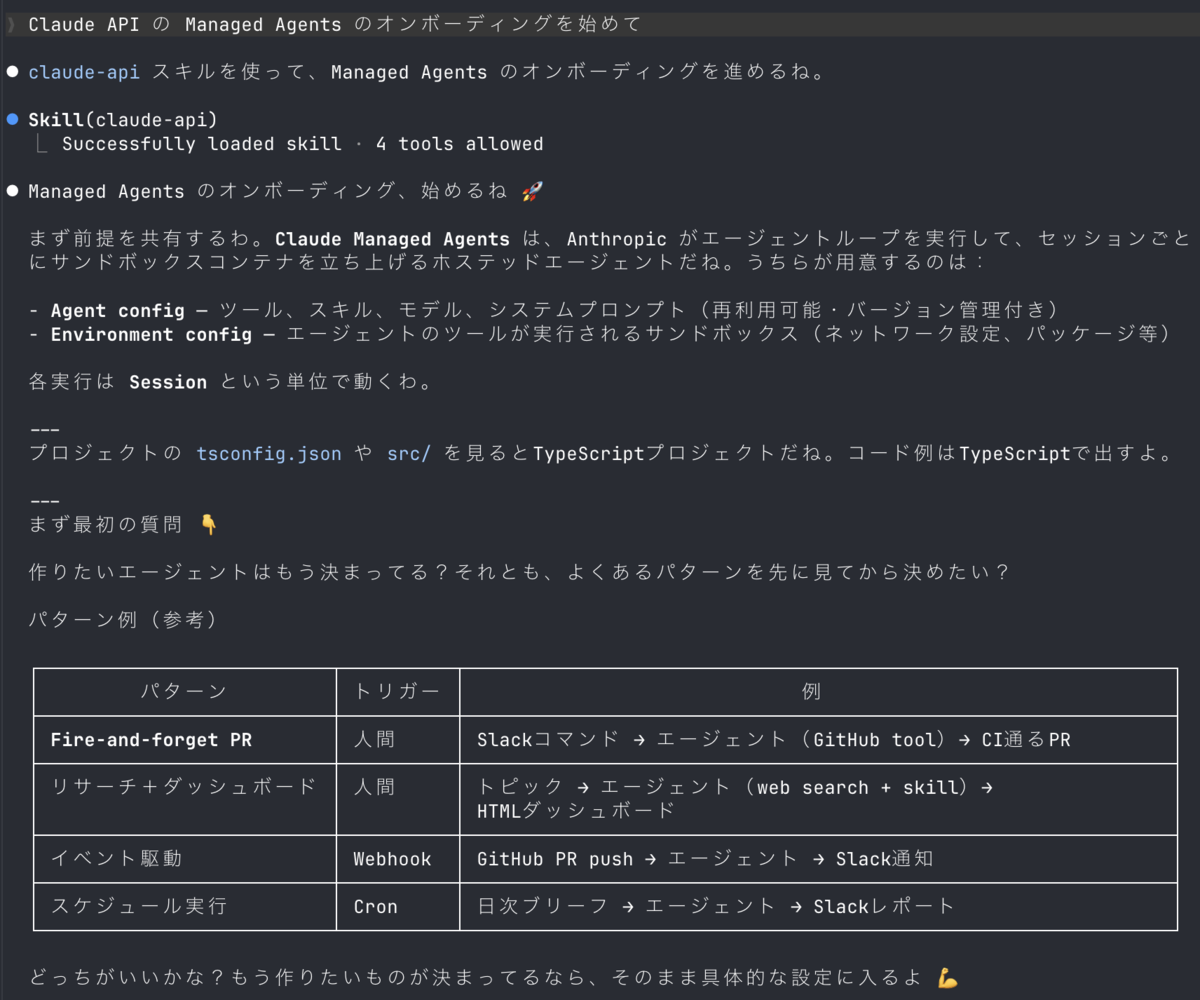The image size is (1200, 1000).
Task: Open the src/ folder link
Action: (x=409, y=453)
